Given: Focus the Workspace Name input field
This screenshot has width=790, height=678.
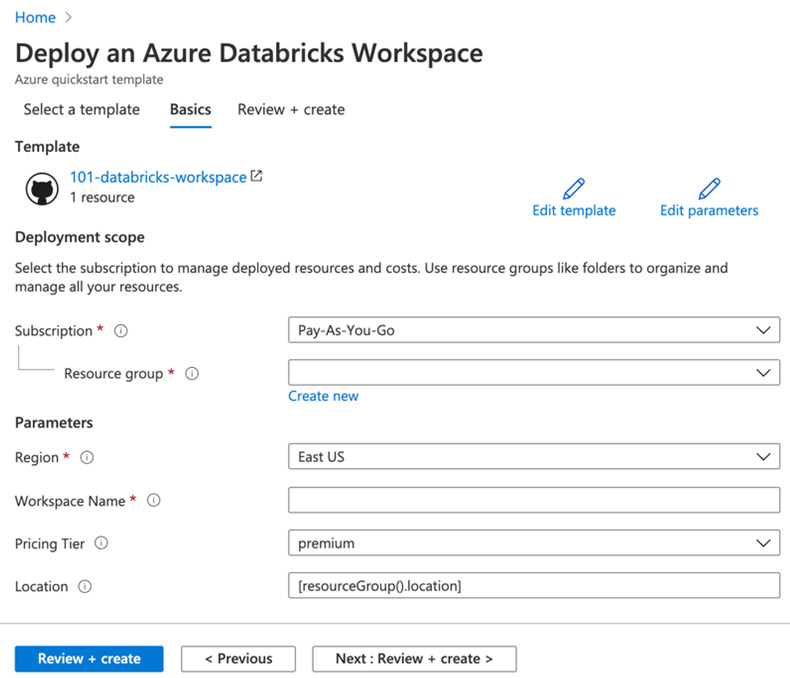Looking at the screenshot, I should pyautogui.click(x=534, y=500).
